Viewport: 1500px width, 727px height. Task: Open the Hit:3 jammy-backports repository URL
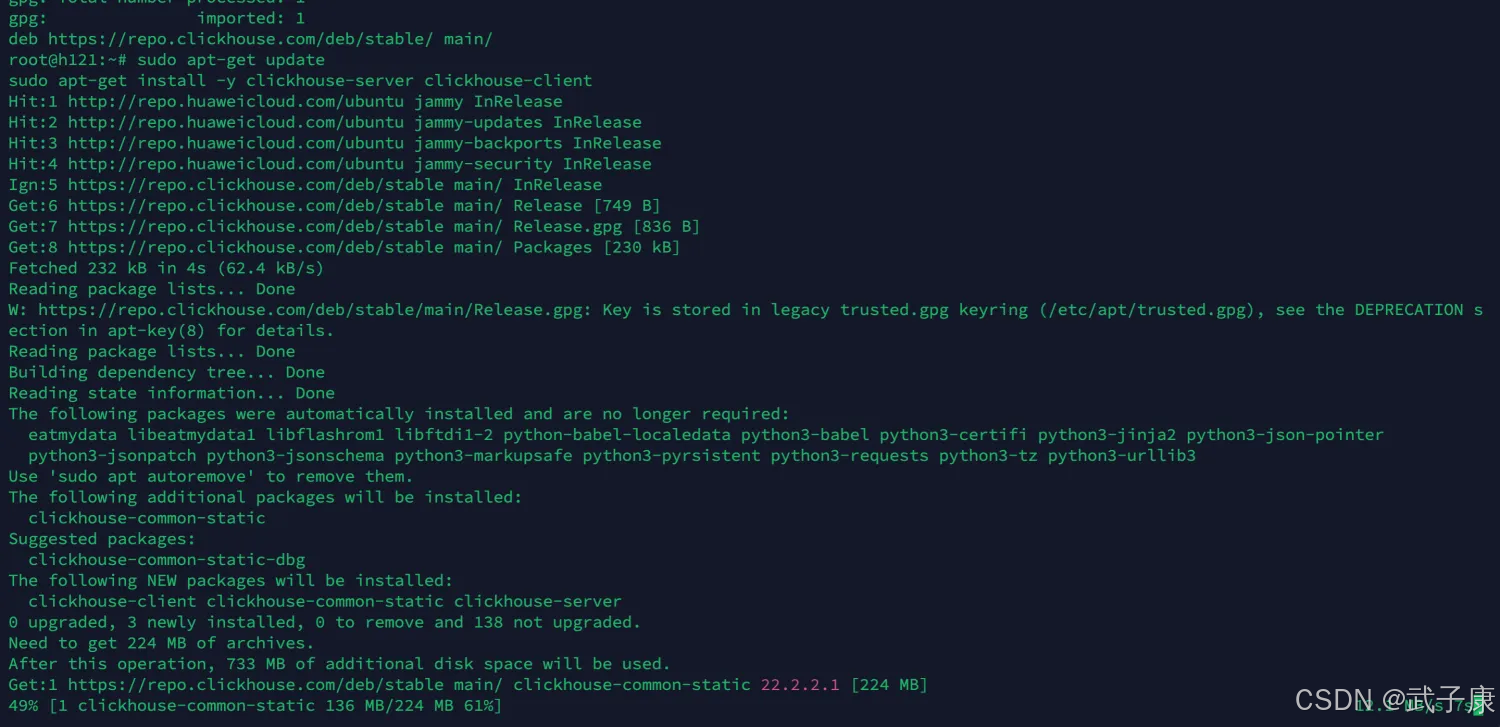[x=236, y=143]
